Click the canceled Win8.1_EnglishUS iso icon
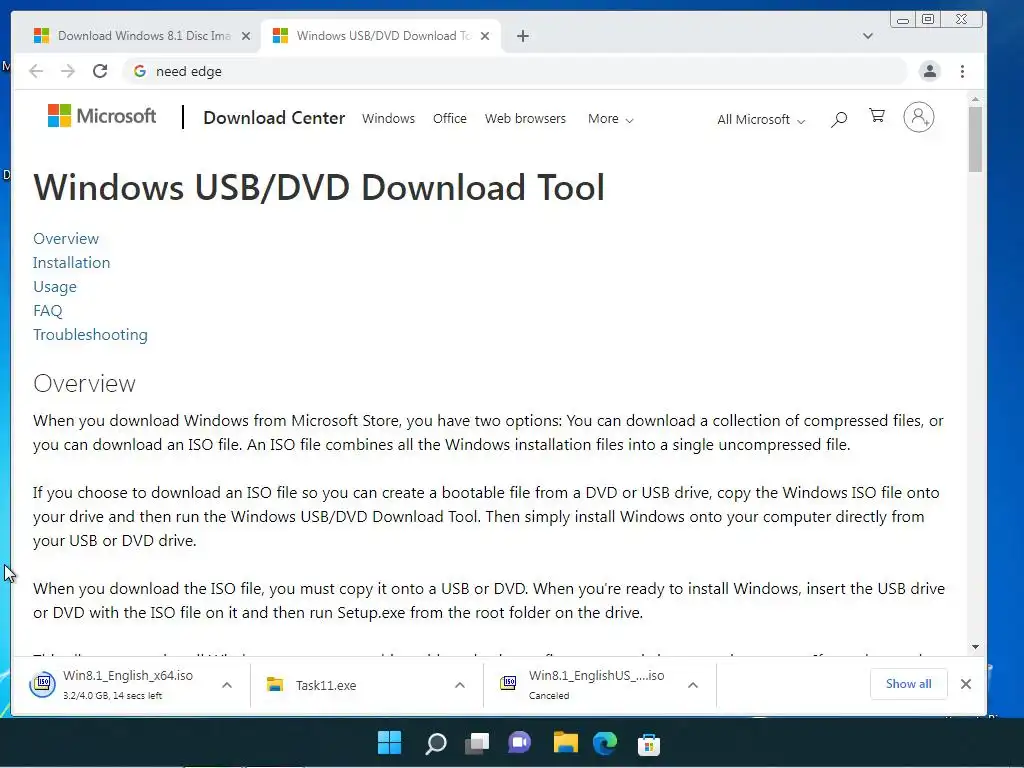Viewport: 1024px width, 768px height. pos(508,683)
